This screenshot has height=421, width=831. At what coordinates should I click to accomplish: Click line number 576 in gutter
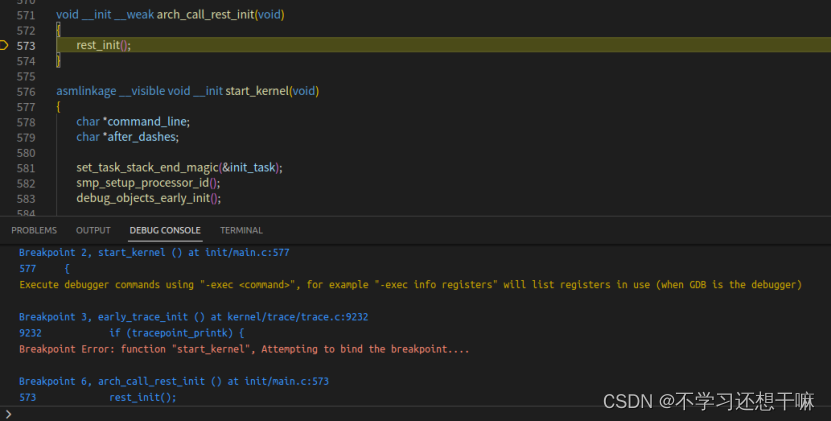click(x=25, y=91)
